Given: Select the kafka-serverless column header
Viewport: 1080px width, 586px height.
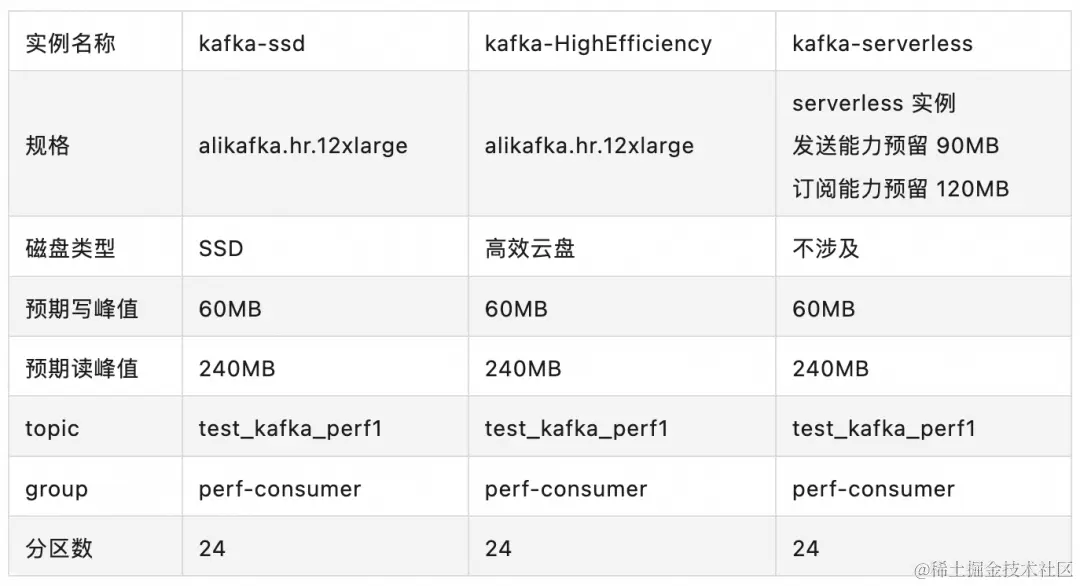Looking at the screenshot, I should [x=882, y=43].
